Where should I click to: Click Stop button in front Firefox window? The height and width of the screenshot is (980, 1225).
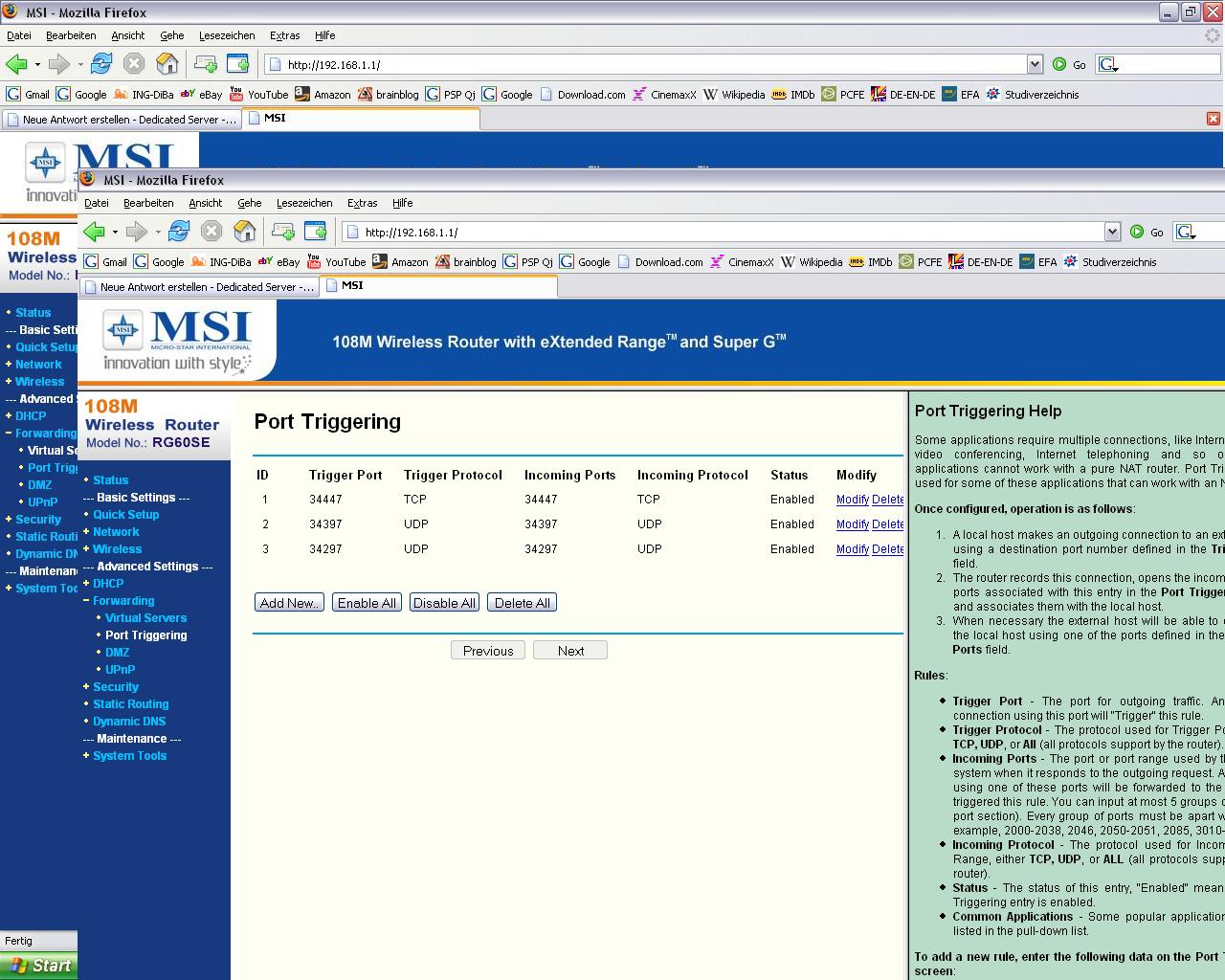212,232
